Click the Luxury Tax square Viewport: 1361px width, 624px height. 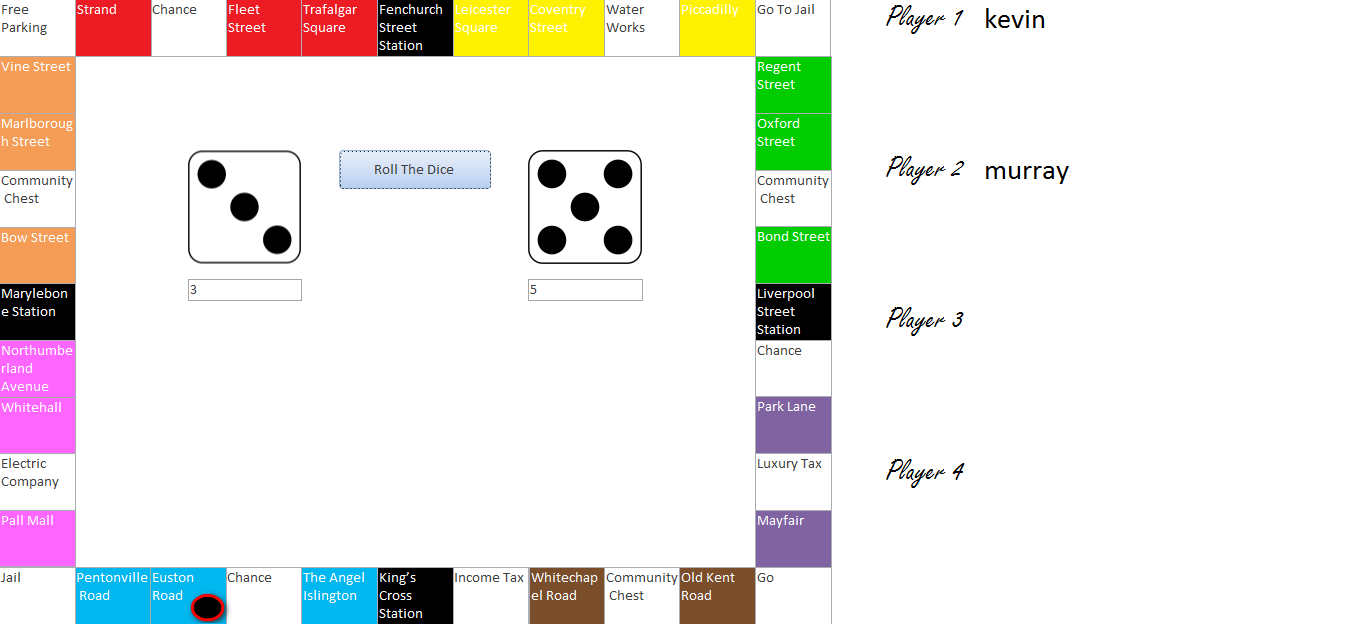(x=793, y=482)
